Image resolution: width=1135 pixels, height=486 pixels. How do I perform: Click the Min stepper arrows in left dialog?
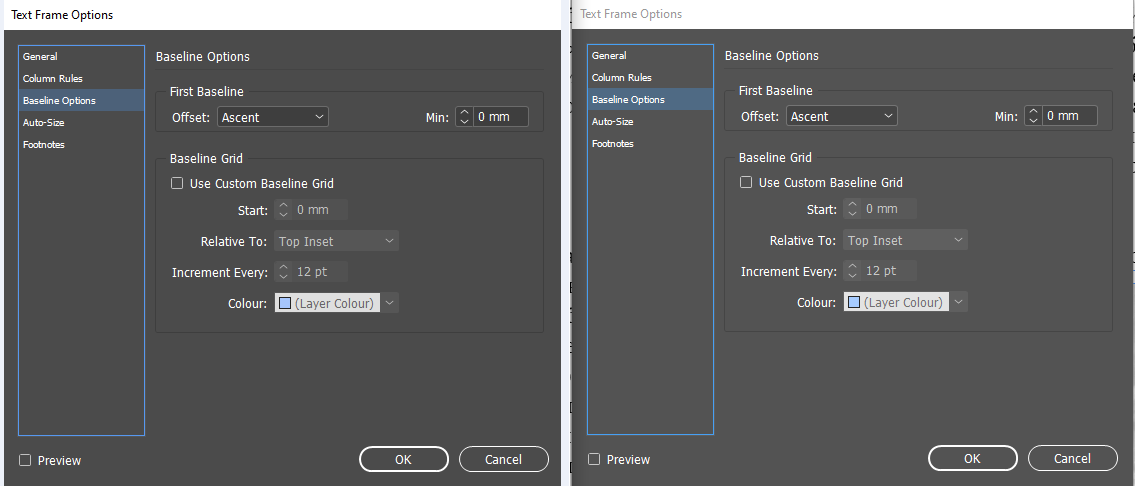click(x=464, y=117)
